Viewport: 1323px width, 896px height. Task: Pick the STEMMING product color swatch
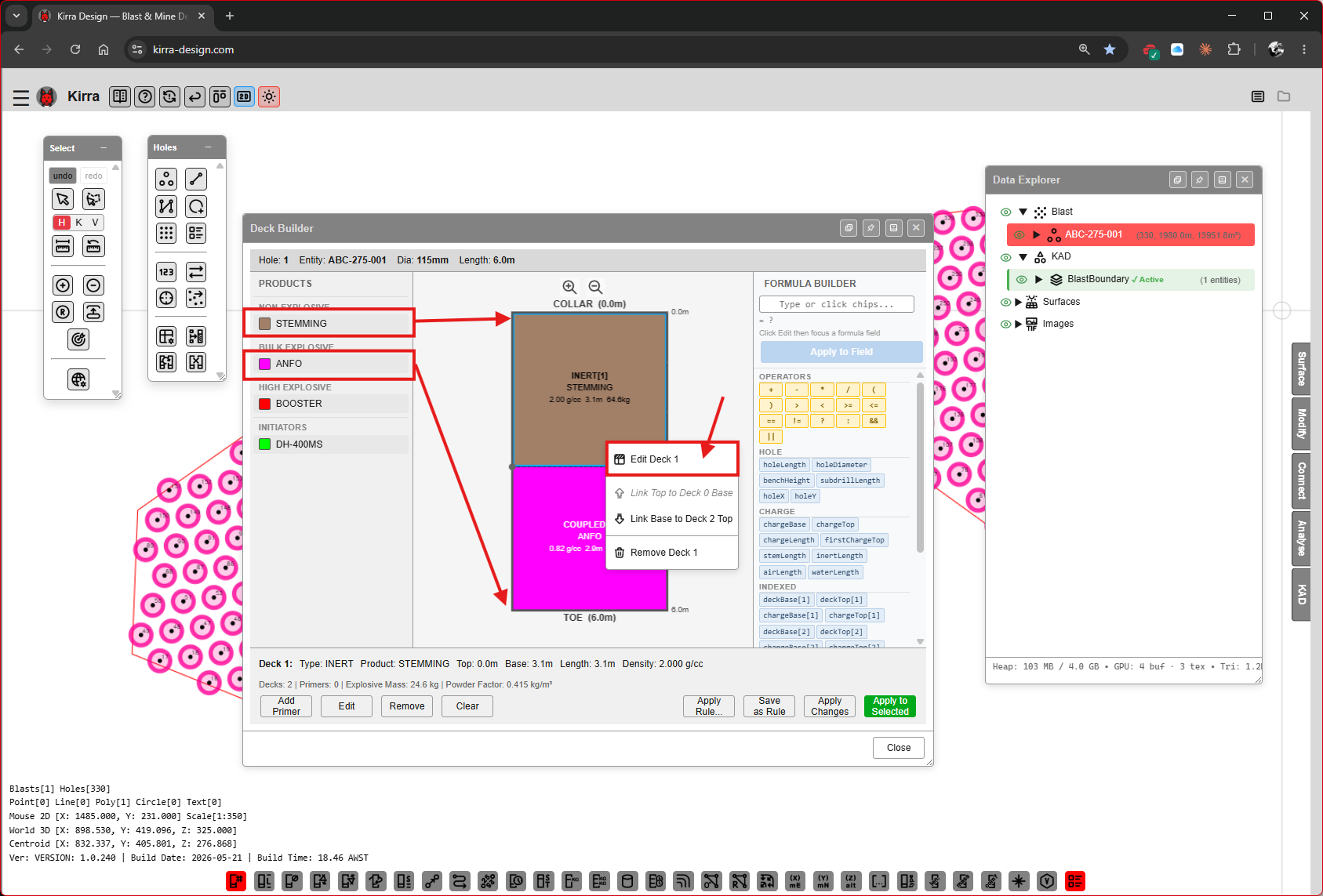[265, 324]
